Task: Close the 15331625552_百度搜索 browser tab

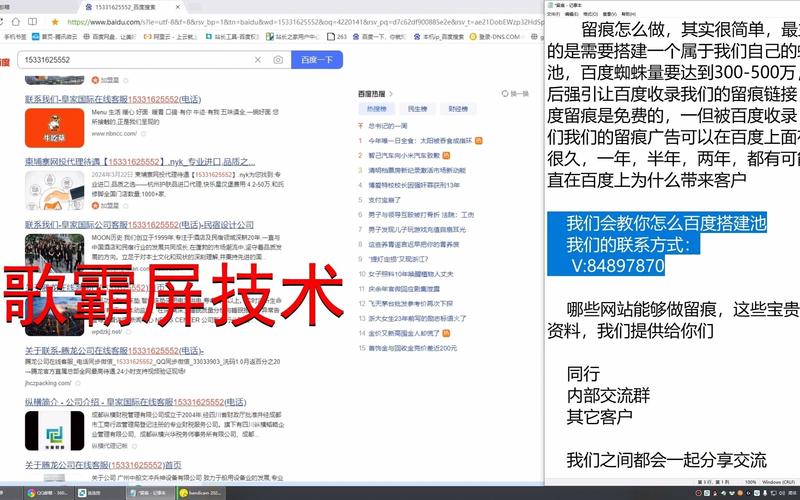Action: pos(178,7)
